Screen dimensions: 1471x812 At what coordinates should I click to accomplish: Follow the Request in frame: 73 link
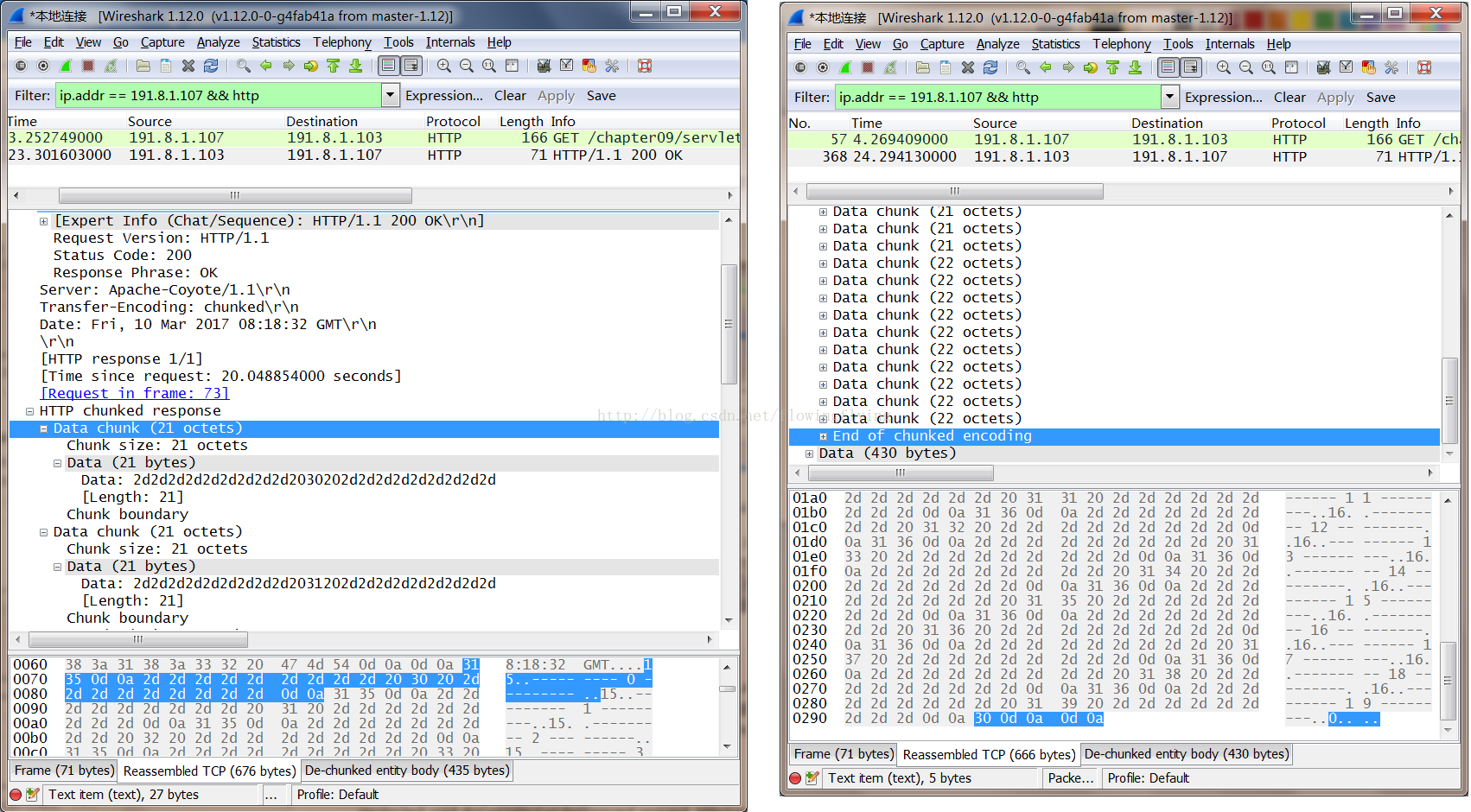click(x=135, y=394)
